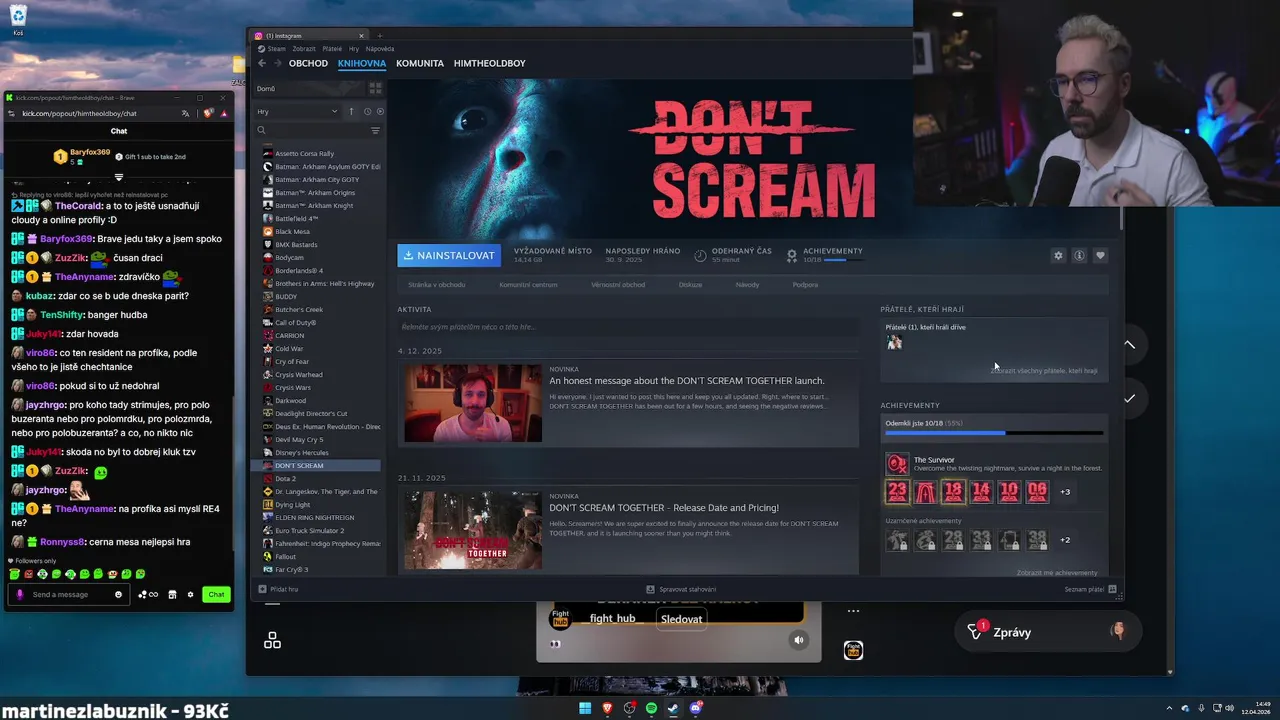Open the Nápověda menu

pos(380,49)
